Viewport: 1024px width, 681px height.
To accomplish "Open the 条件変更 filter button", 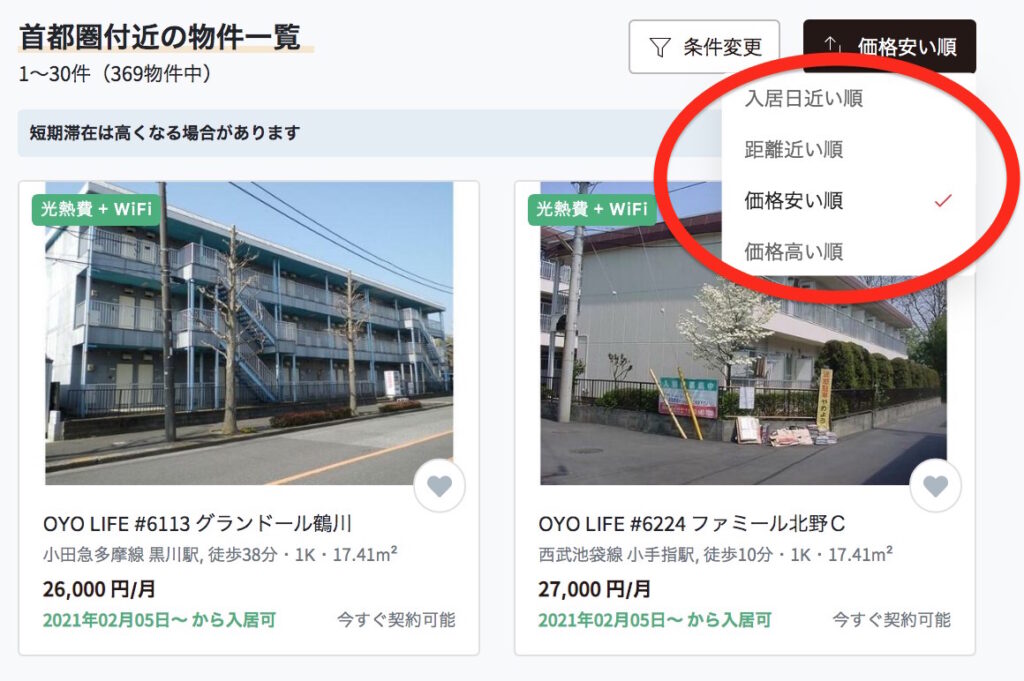I will tap(704, 47).
